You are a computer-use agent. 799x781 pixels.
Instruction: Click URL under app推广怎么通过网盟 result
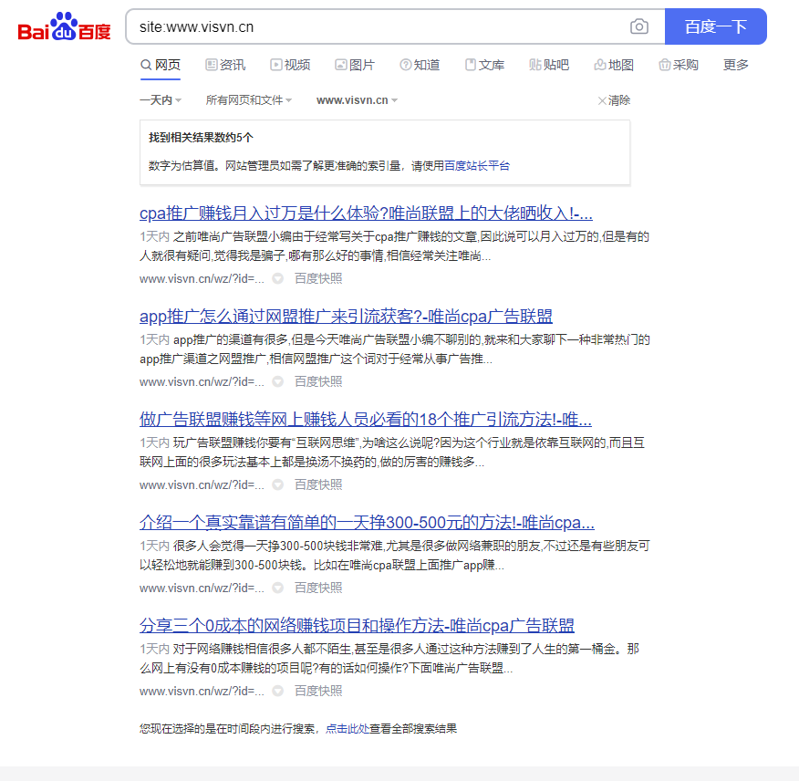(x=202, y=382)
